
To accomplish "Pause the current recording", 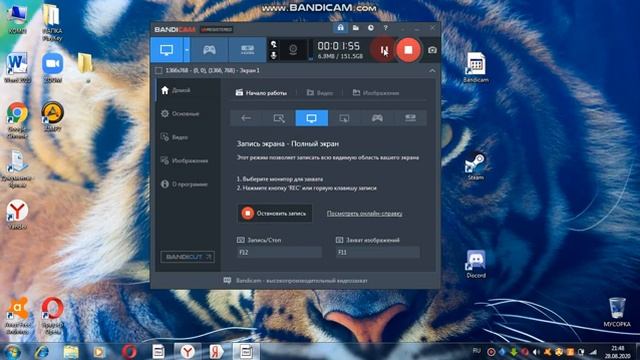I will coord(384,50).
